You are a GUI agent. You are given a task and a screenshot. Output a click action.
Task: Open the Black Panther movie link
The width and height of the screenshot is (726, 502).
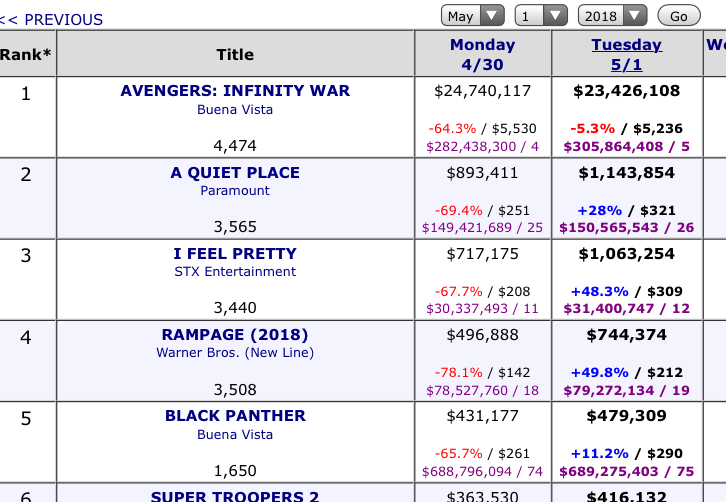pos(235,415)
